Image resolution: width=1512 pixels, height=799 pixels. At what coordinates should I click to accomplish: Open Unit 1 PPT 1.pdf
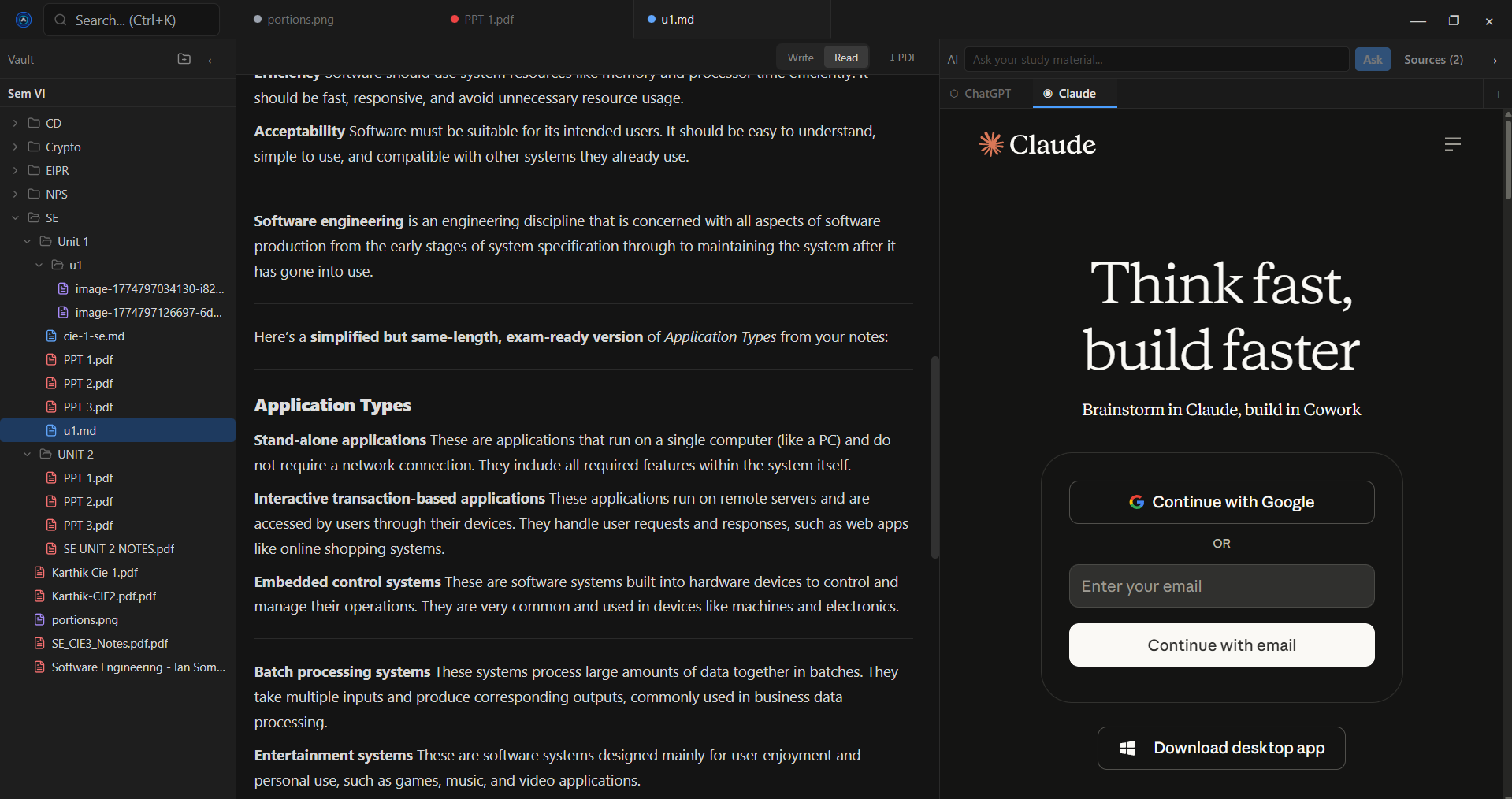(x=118, y=359)
